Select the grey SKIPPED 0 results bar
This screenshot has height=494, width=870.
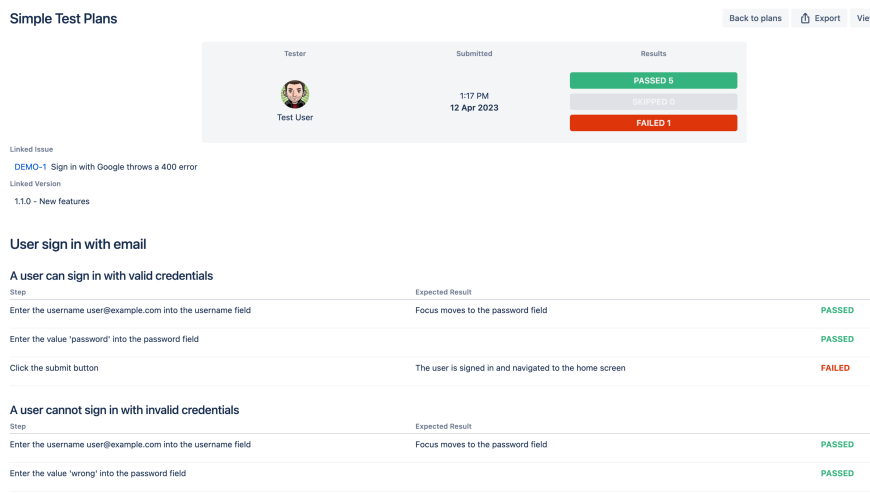(x=653, y=102)
